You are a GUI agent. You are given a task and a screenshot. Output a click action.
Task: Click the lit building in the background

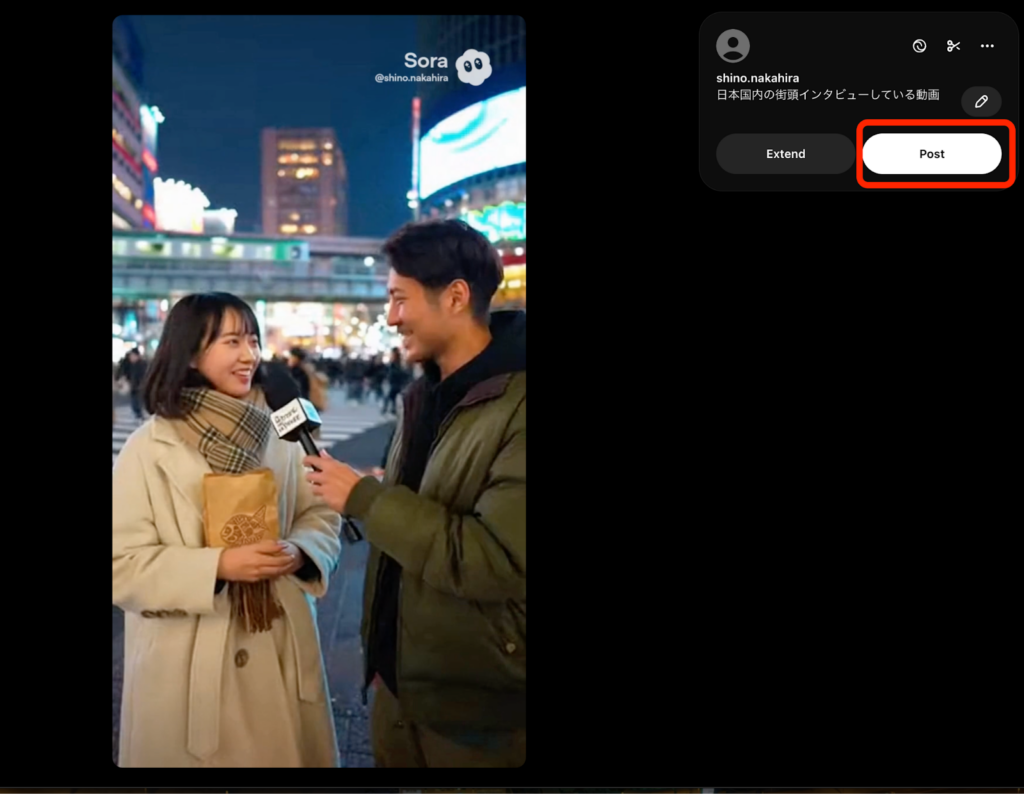[x=302, y=180]
